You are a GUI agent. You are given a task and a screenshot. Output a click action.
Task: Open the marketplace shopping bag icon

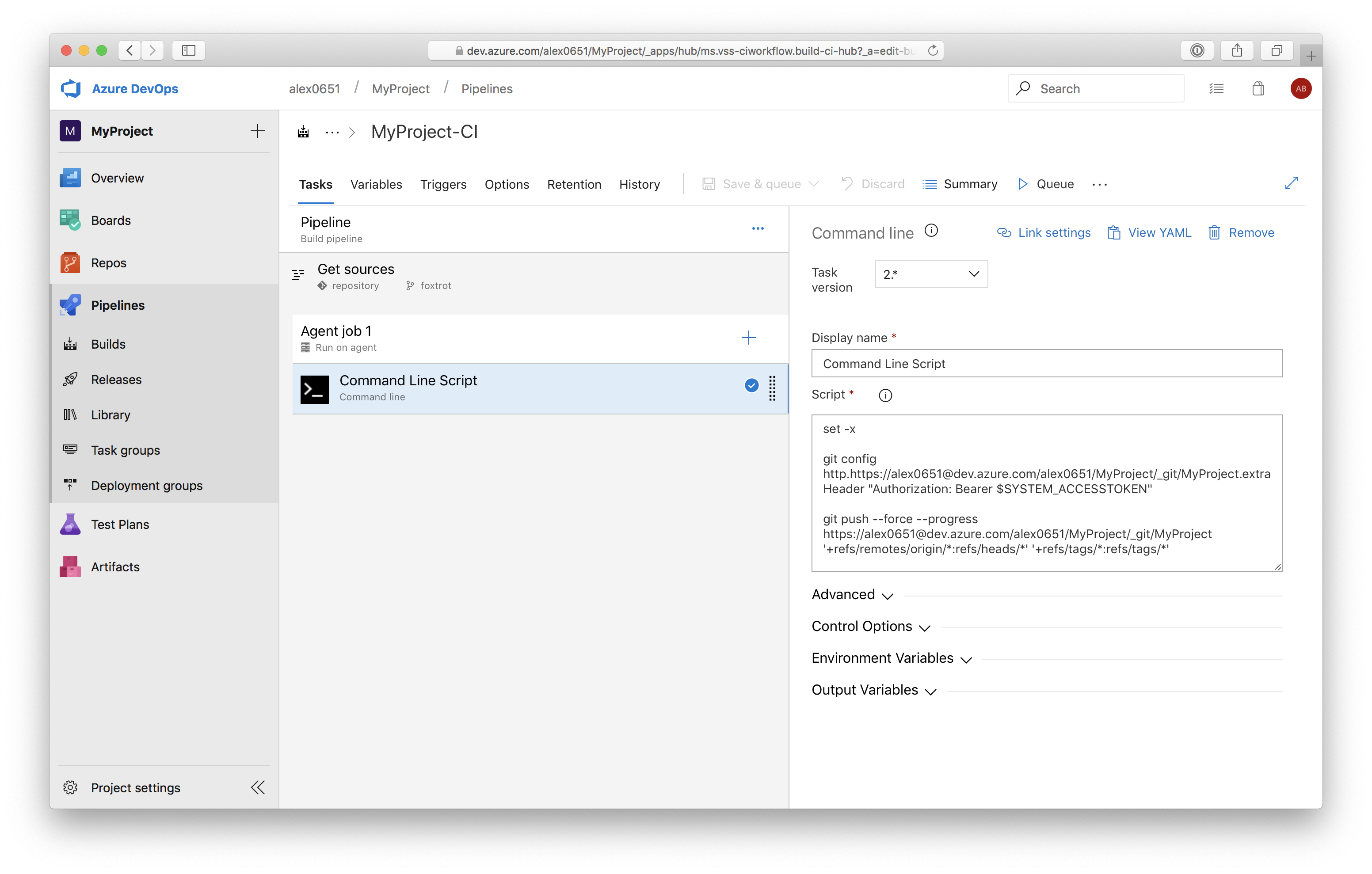[x=1258, y=88]
